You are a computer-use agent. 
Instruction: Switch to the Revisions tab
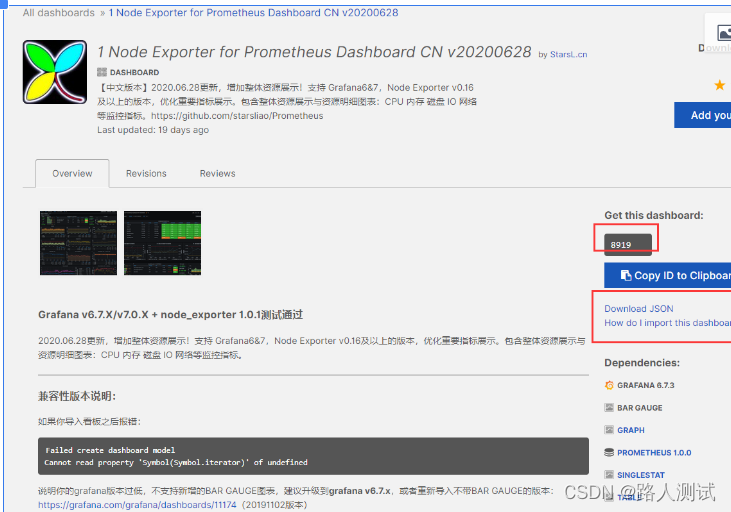[146, 173]
